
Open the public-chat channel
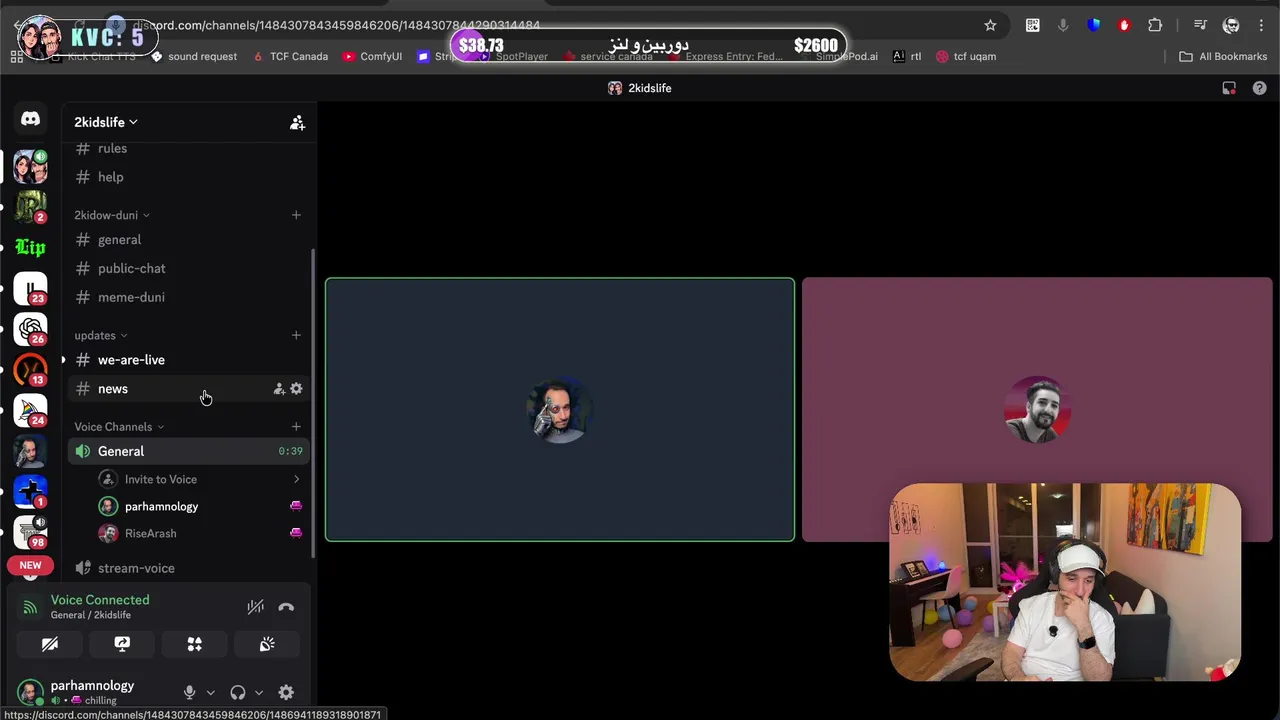pyautogui.click(x=188, y=269)
